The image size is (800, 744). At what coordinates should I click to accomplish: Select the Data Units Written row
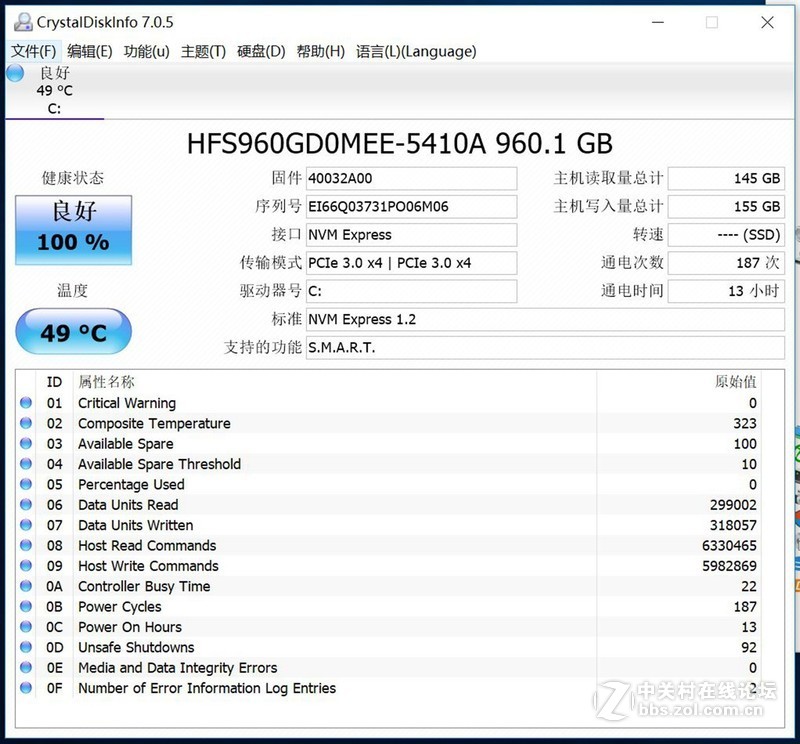tap(136, 525)
